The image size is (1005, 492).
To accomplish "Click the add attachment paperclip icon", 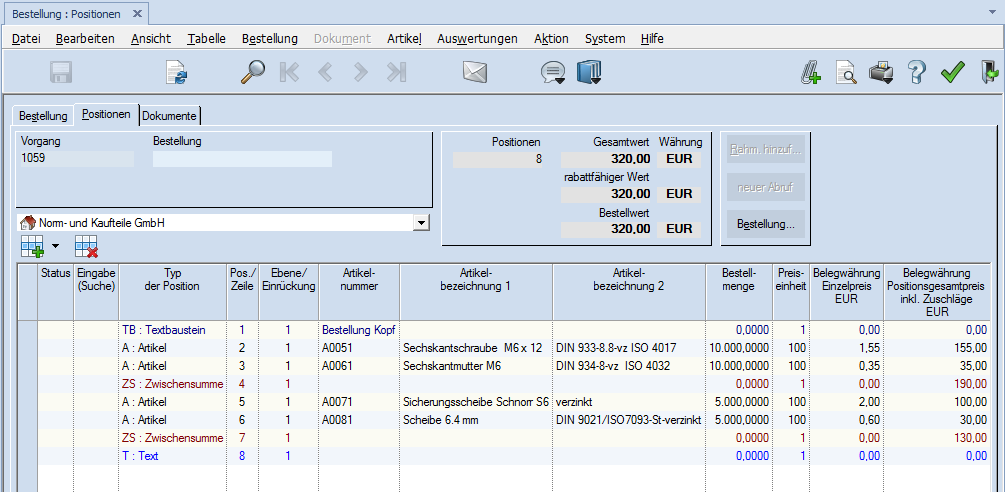I will (x=810, y=72).
